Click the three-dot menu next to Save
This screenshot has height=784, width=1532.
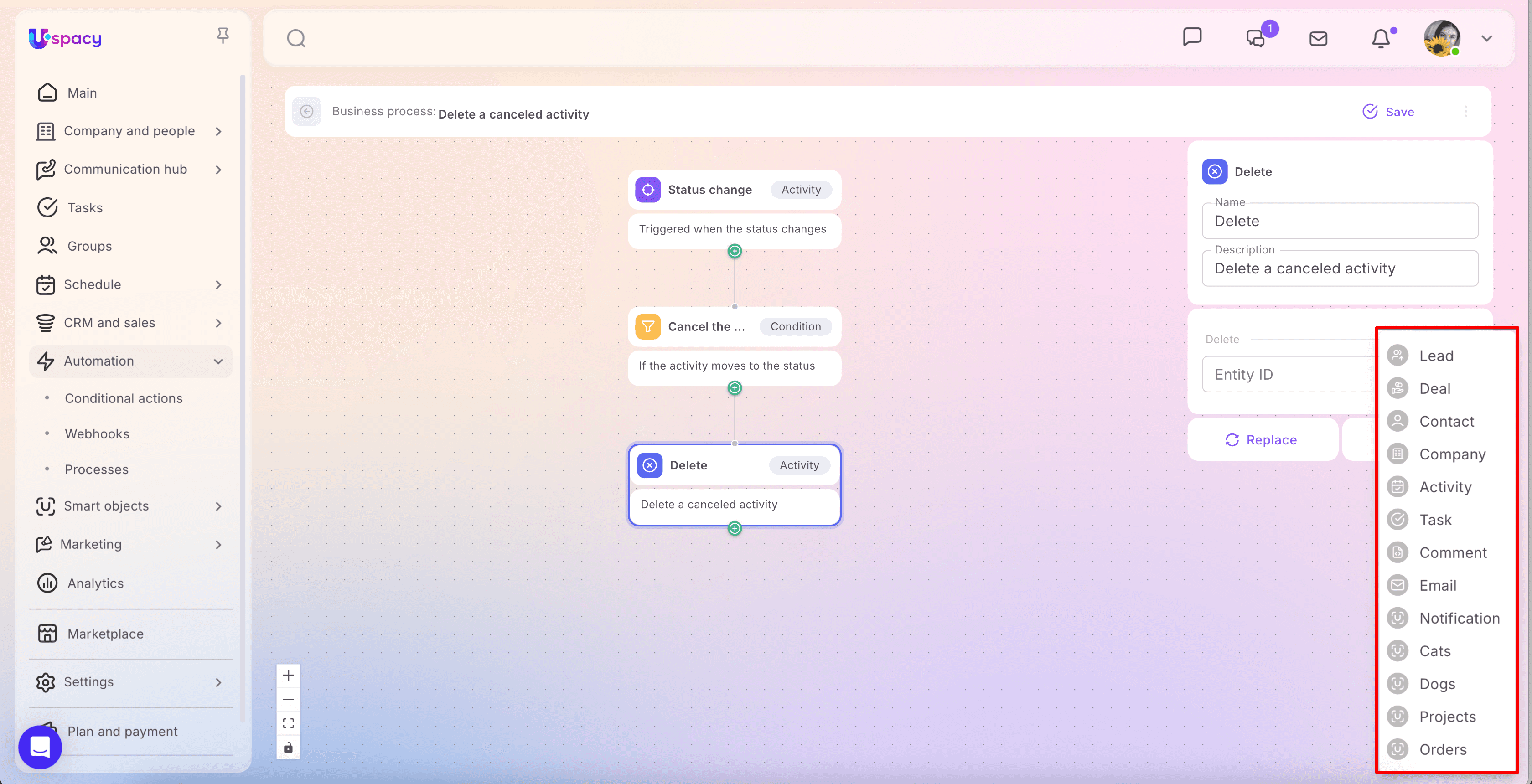point(1465,112)
